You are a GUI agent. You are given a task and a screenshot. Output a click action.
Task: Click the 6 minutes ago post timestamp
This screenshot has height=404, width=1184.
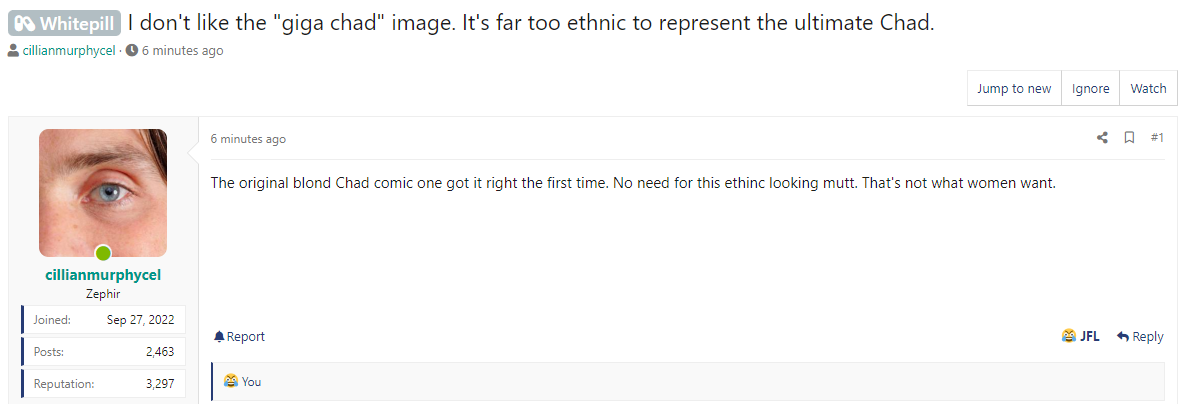[x=248, y=139]
